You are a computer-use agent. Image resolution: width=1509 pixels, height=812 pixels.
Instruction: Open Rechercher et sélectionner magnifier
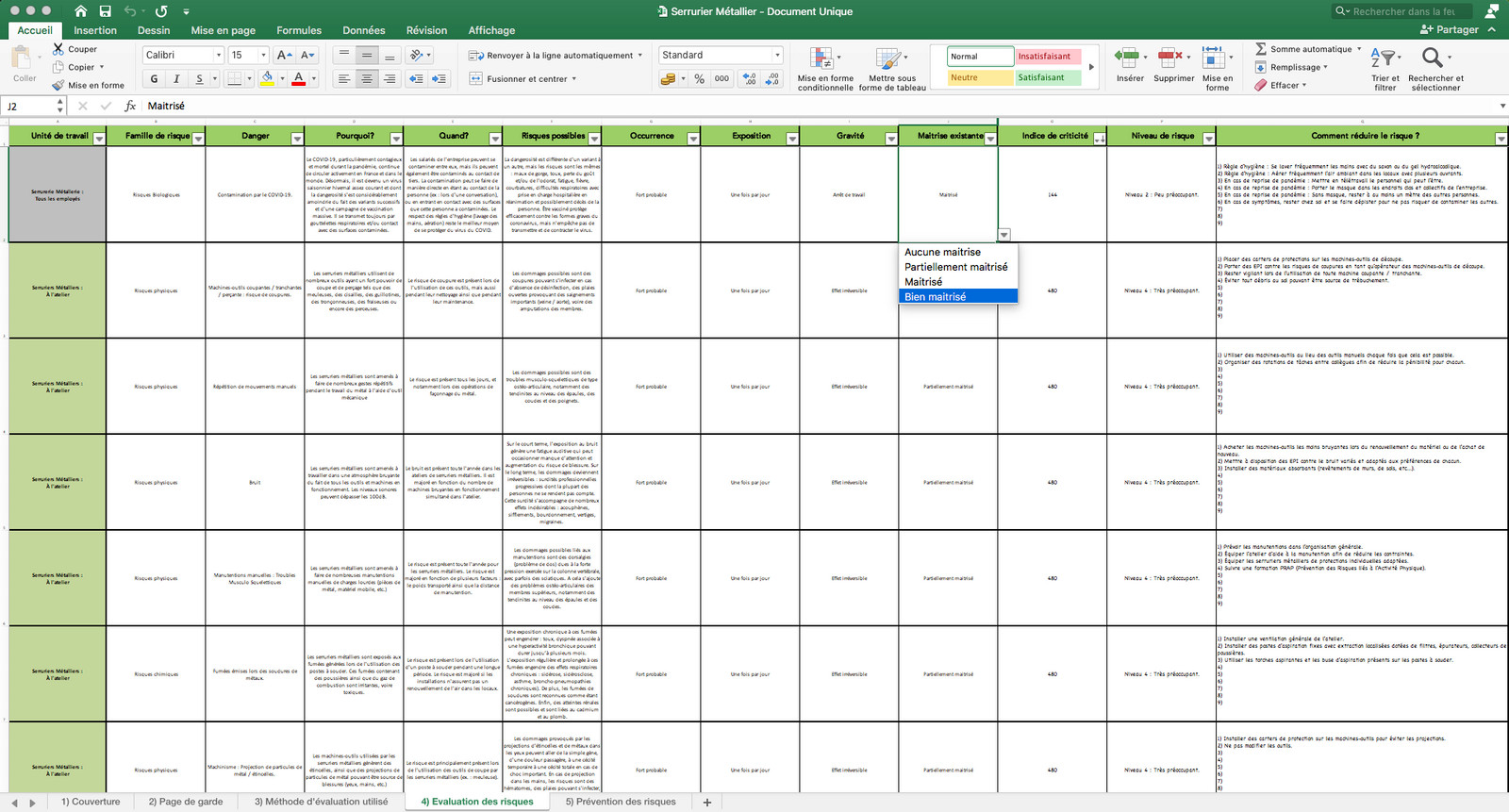click(1432, 58)
